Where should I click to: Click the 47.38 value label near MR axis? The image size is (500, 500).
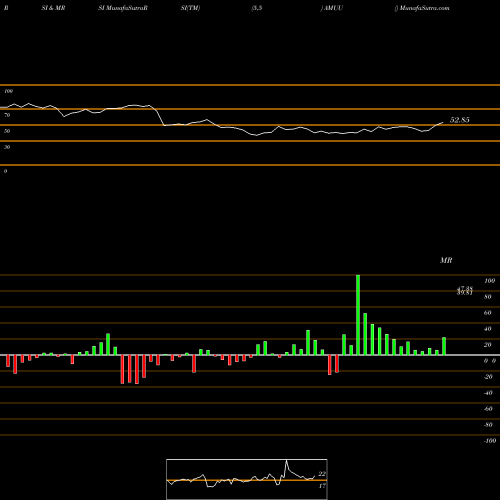(465, 288)
